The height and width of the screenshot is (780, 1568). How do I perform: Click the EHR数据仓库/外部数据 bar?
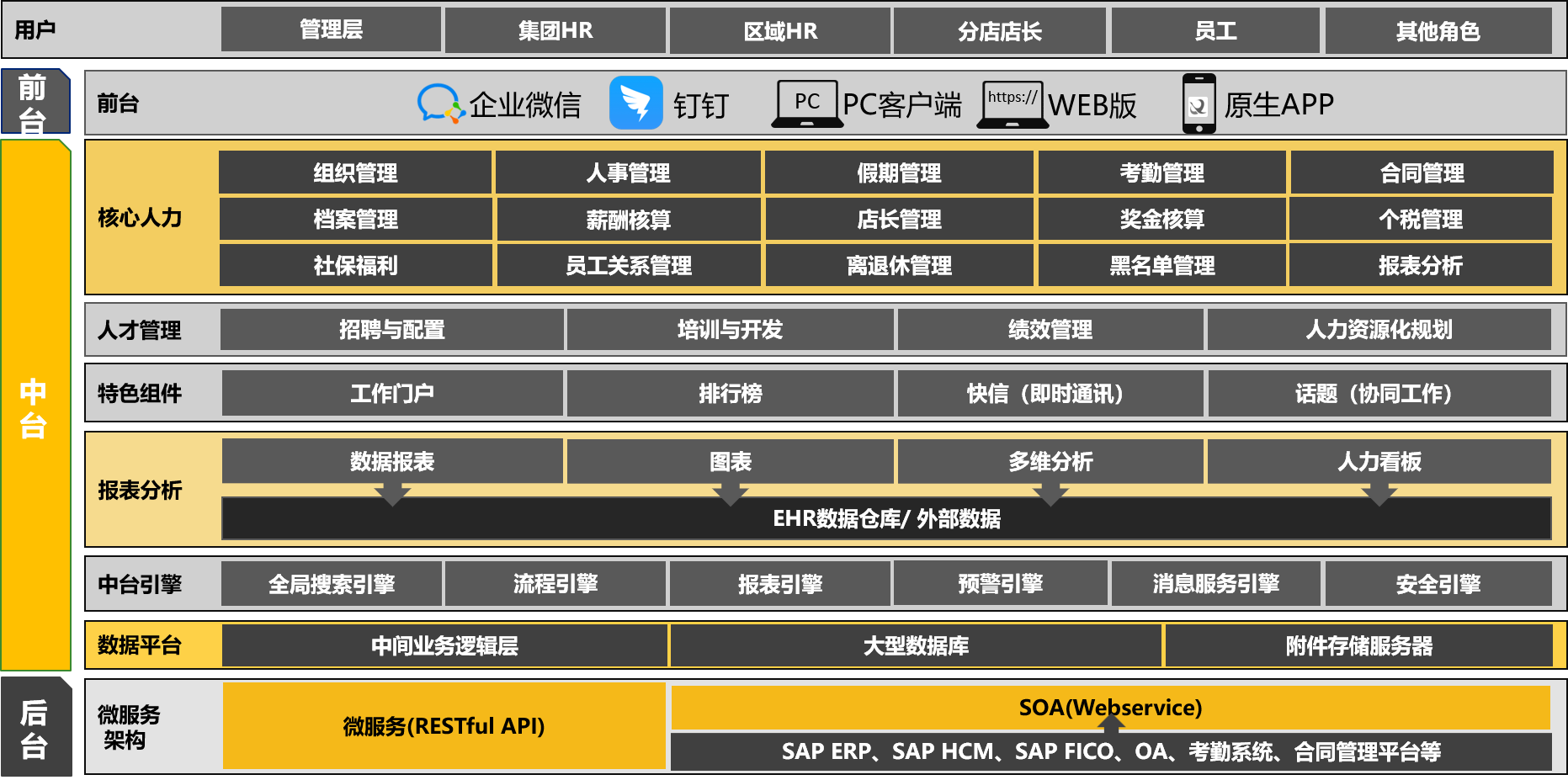click(x=886, y=518)
